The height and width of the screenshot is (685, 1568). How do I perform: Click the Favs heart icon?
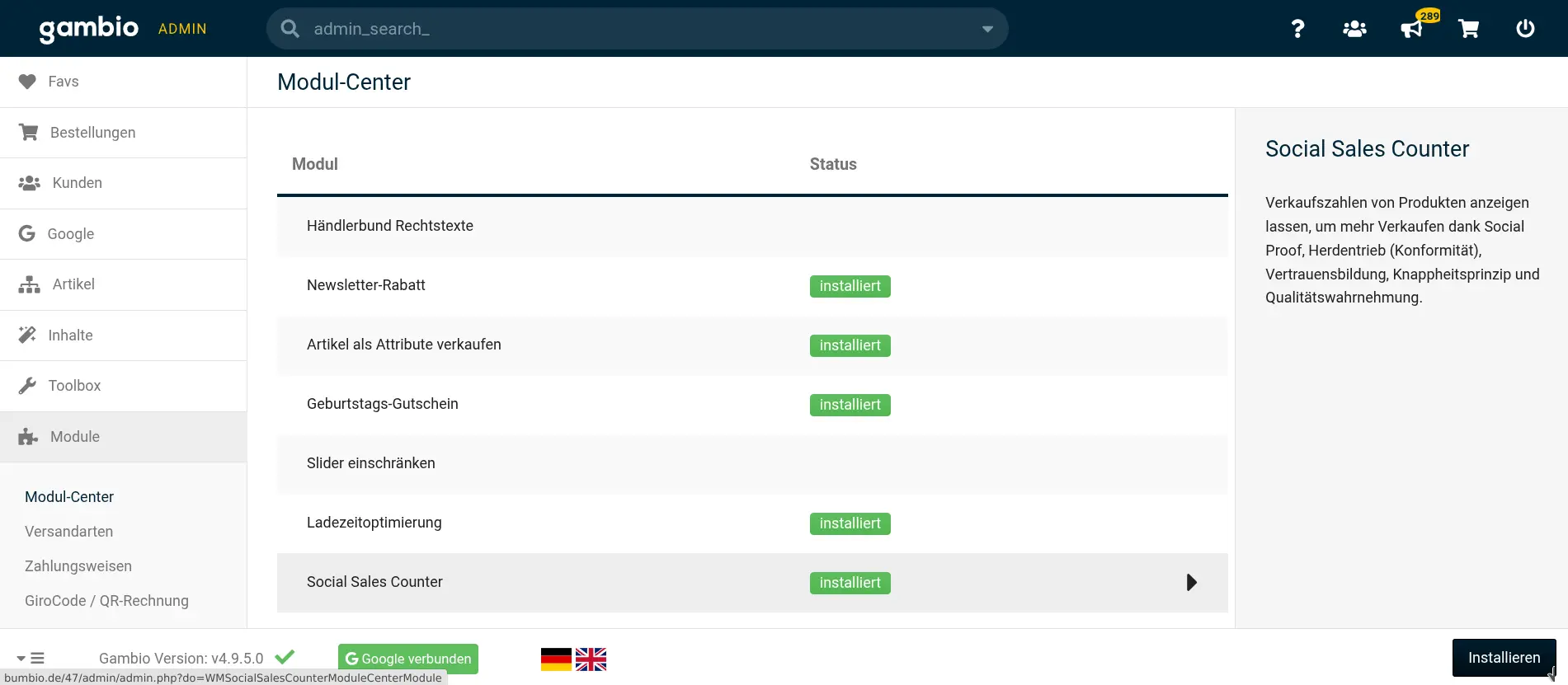coord(27,82)
